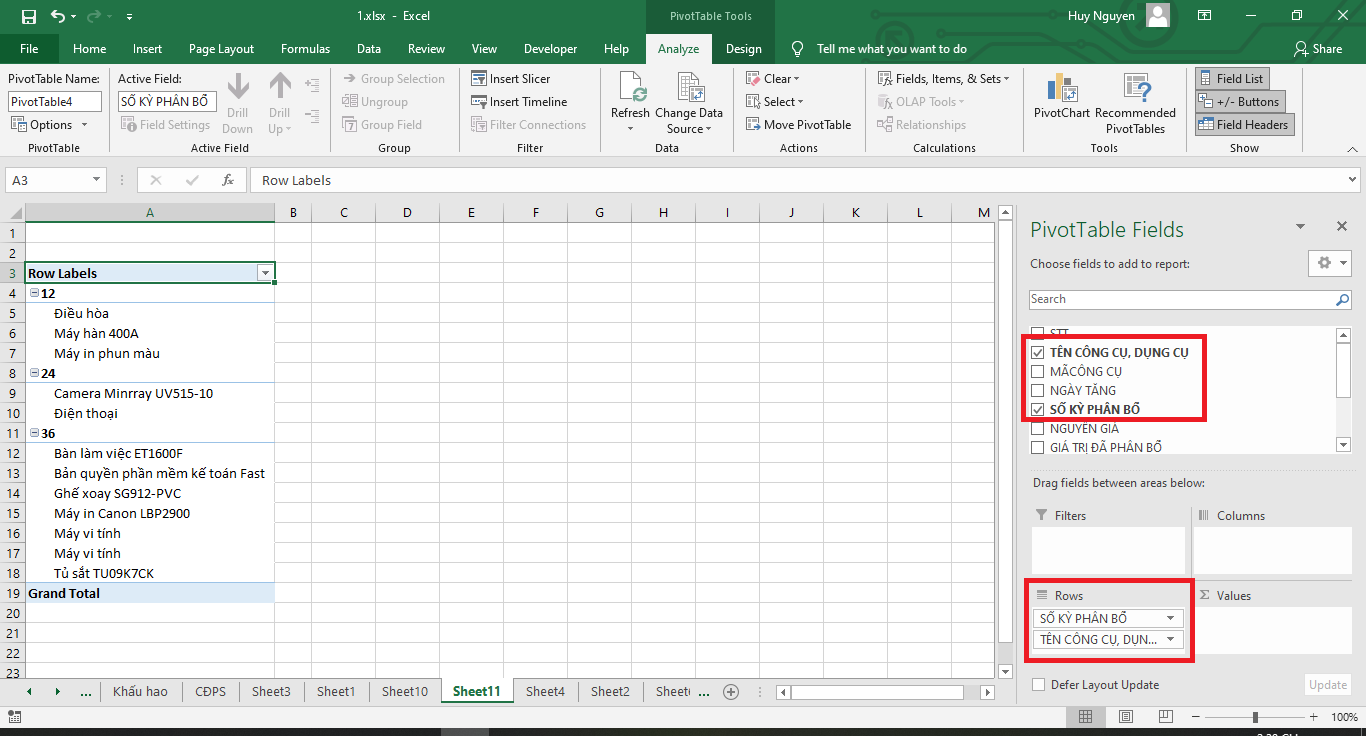
Task: Open Change Data Source icon
Action: 688,90
